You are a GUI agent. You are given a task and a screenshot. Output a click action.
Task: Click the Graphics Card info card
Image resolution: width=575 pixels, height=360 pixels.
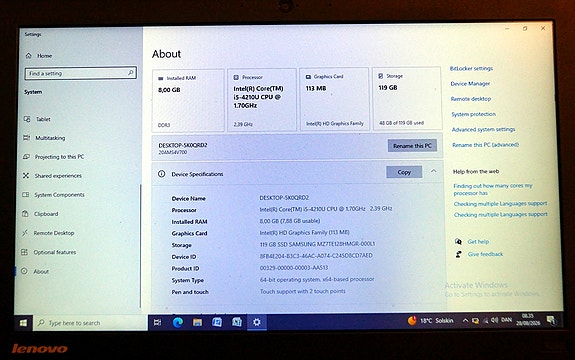334,98
